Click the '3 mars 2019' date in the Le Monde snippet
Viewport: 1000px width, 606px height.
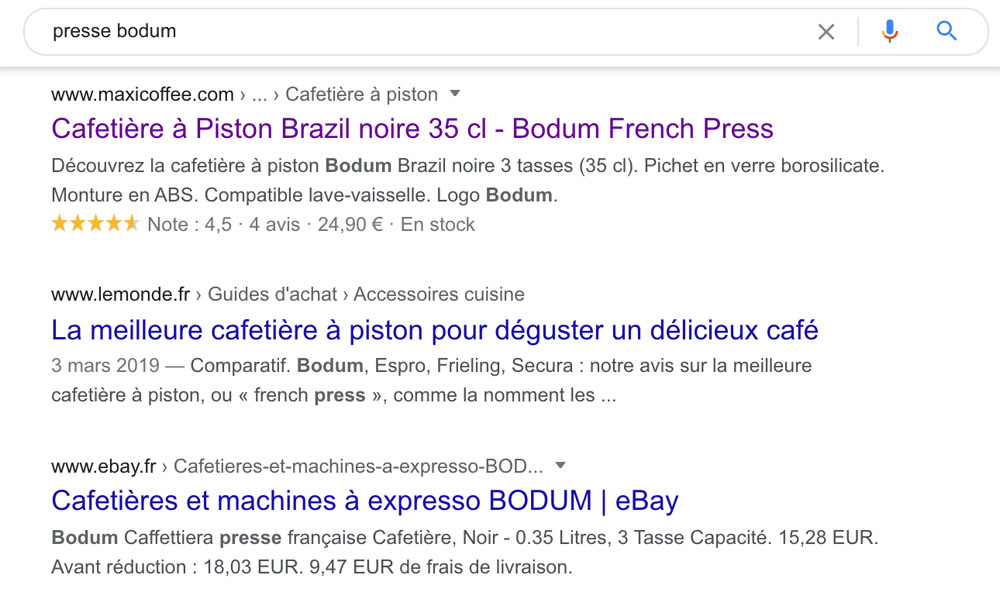coord(105,366)
